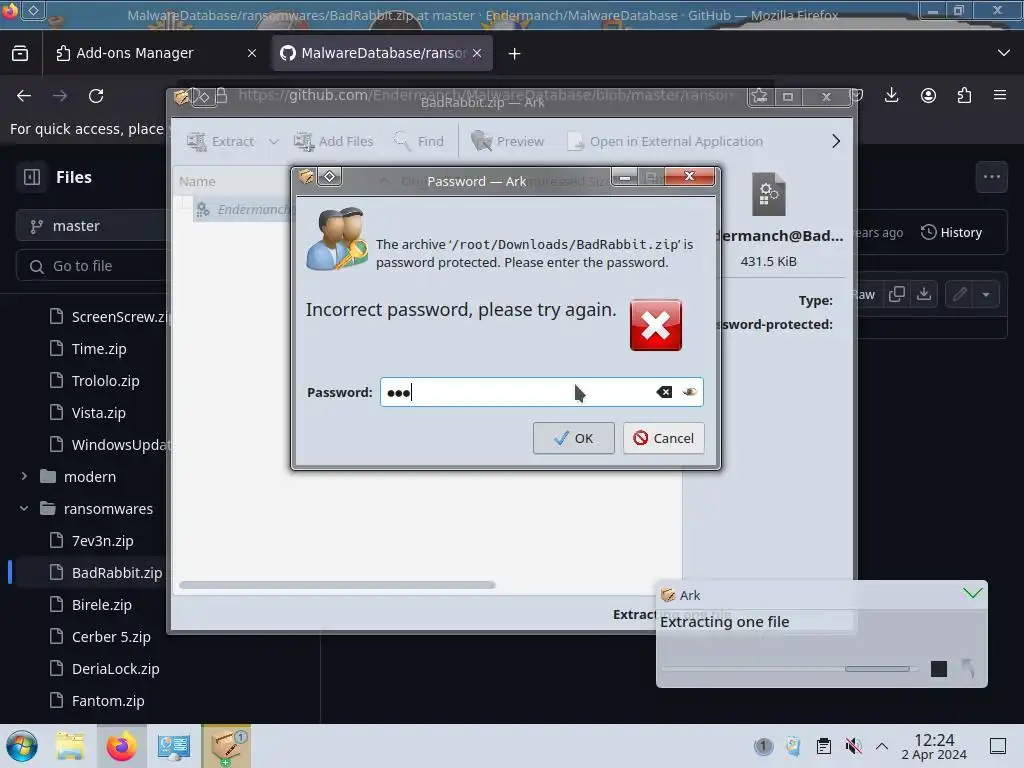Cancel the Ark password dialog
Viewport: 1024px width, 768px height.
[x=664, y=438]
